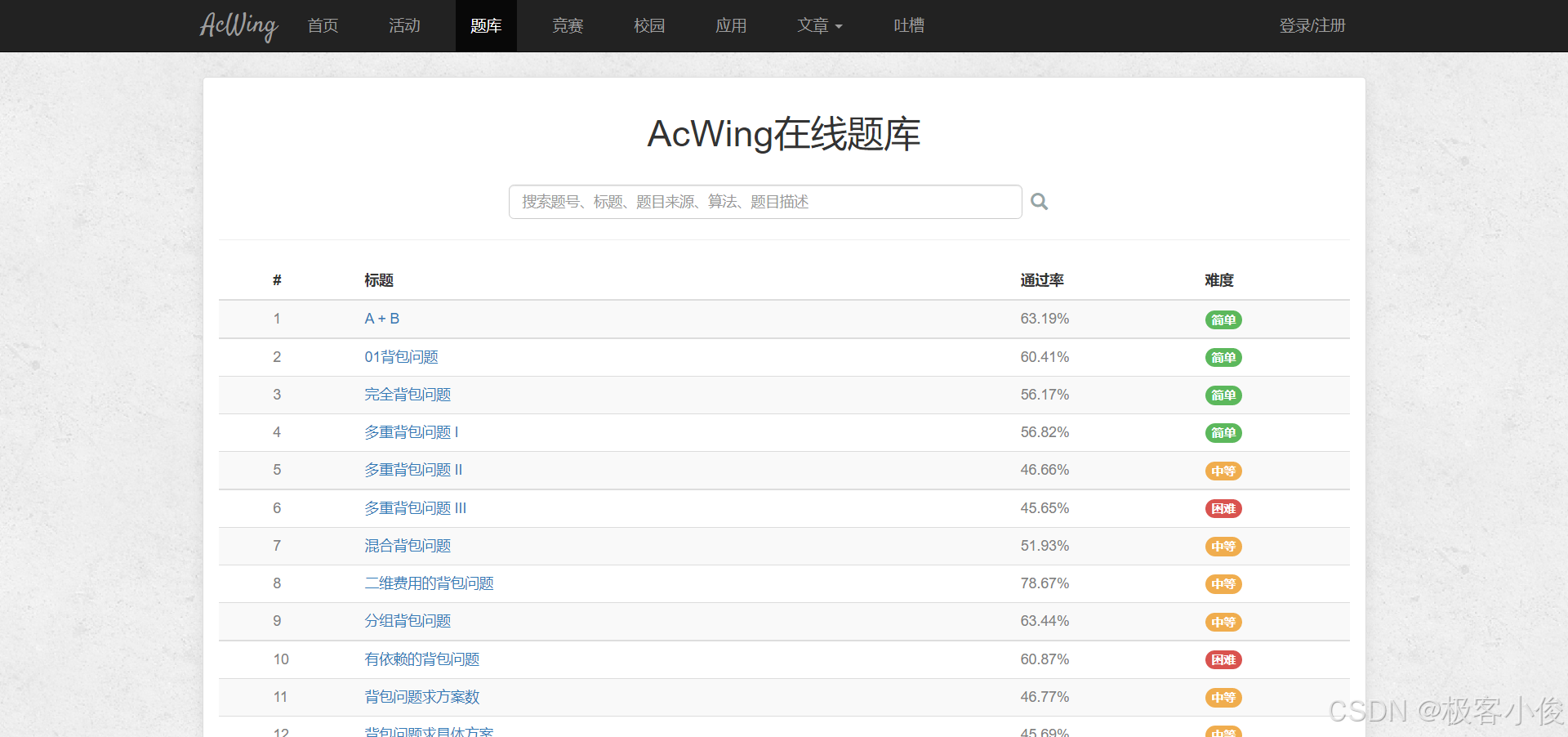Click the search magnifier icon

(1039, 202)
